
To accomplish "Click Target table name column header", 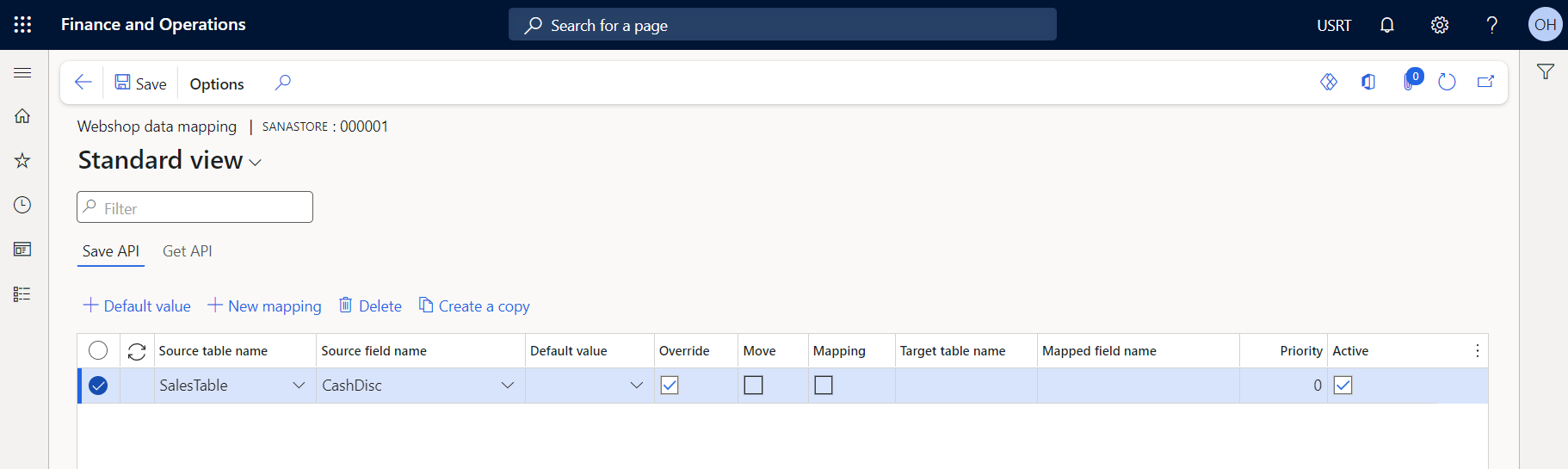I will [x=953, y=351].
